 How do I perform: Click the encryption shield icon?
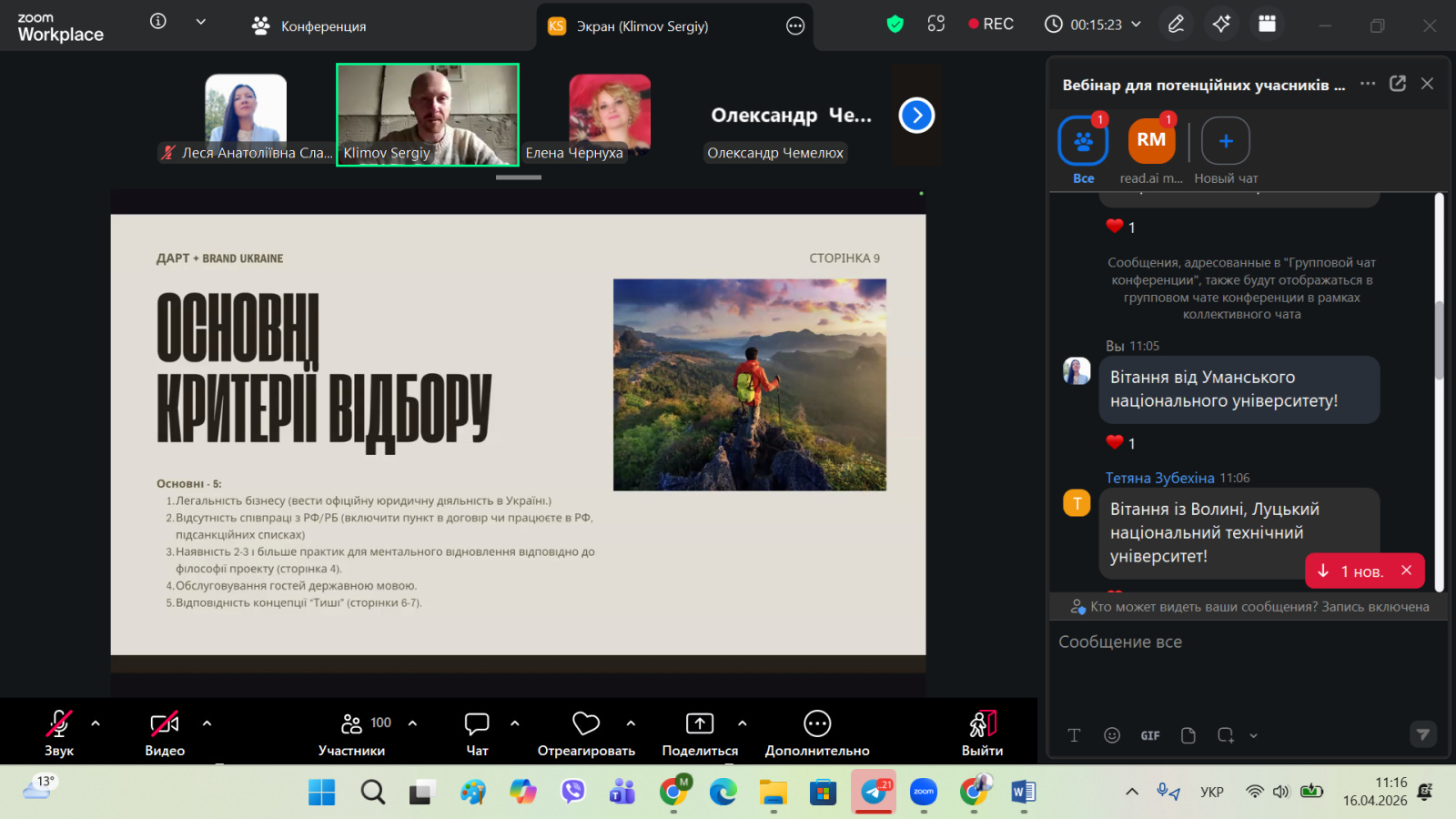(895, 25)
